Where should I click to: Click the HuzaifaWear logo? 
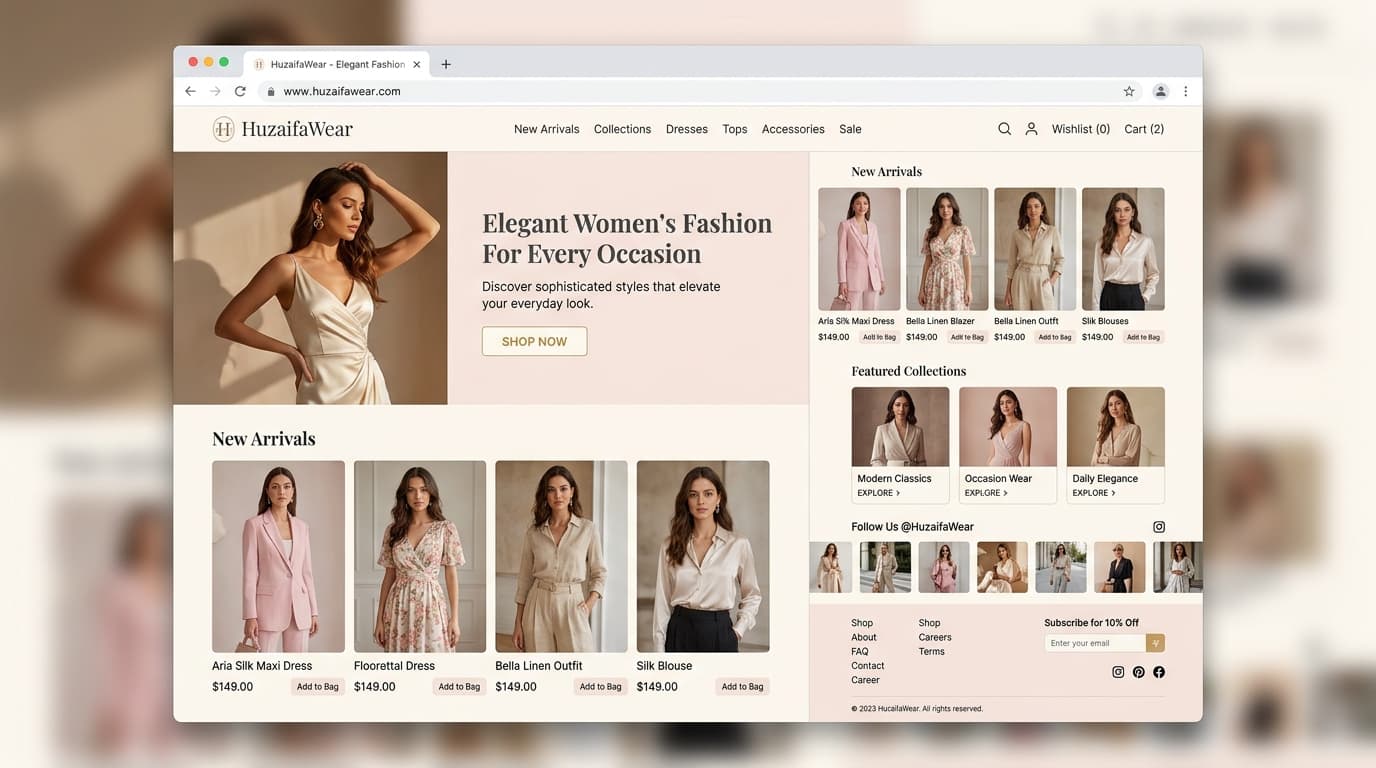(282, 129)
